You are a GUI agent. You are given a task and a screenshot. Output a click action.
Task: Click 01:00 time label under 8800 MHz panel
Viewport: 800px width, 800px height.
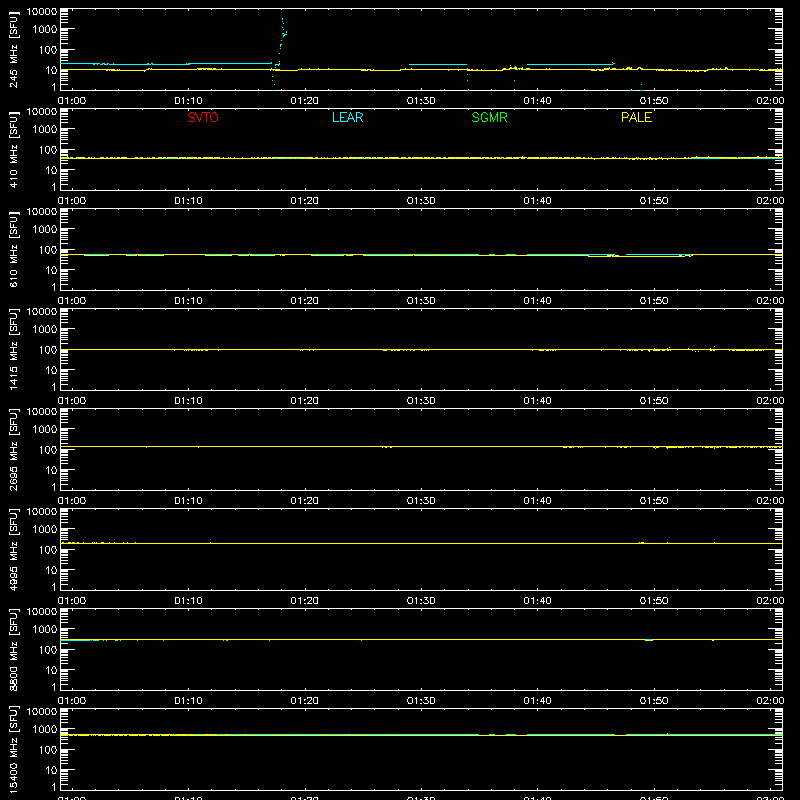71,701
